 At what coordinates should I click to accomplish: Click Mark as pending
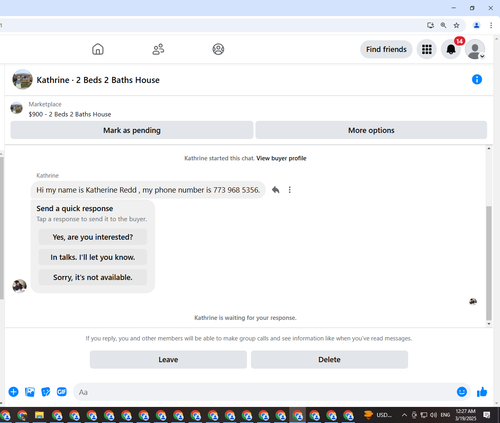[132, 130]
